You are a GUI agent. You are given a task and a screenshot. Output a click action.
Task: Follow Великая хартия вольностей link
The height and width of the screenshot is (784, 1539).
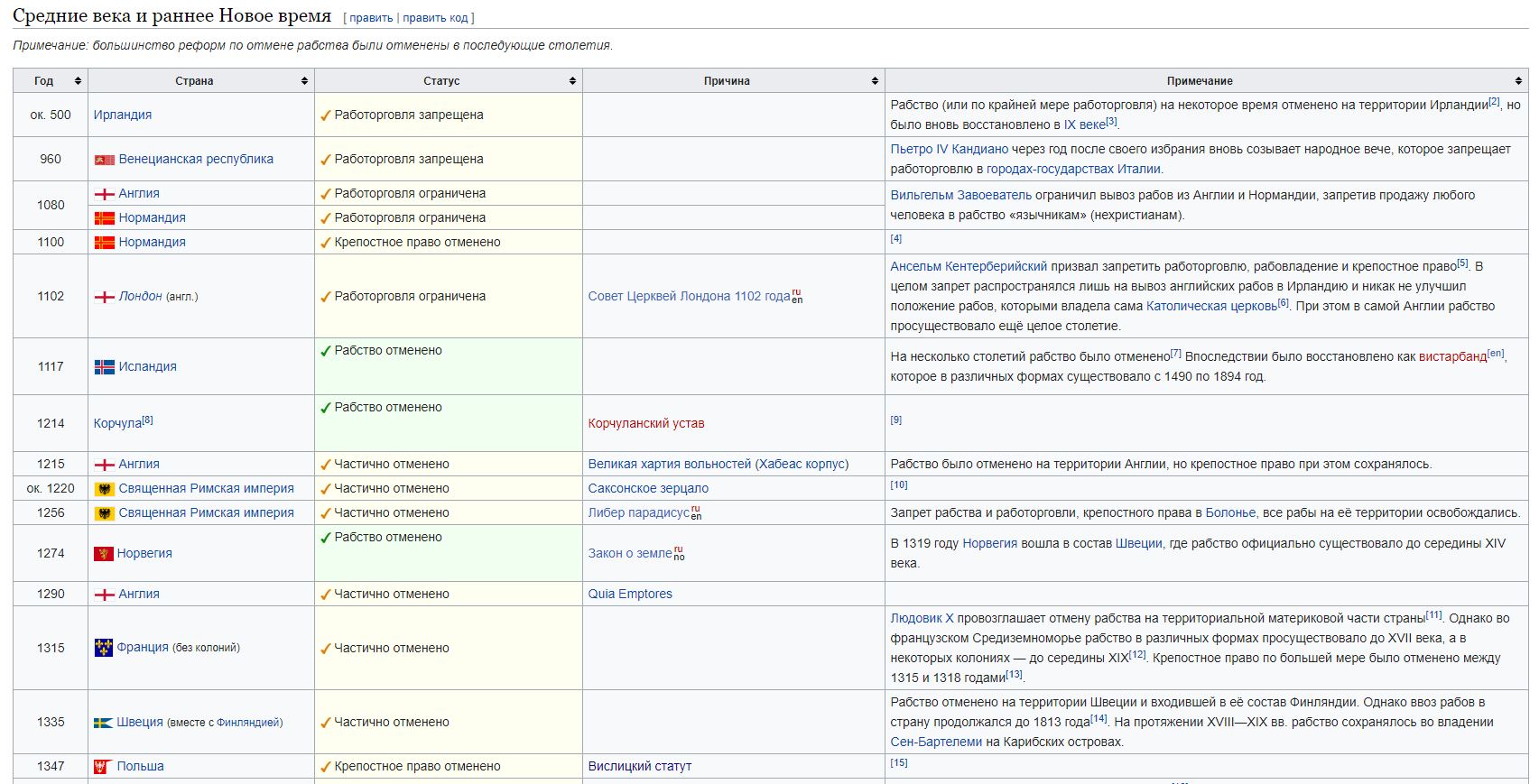670,465
